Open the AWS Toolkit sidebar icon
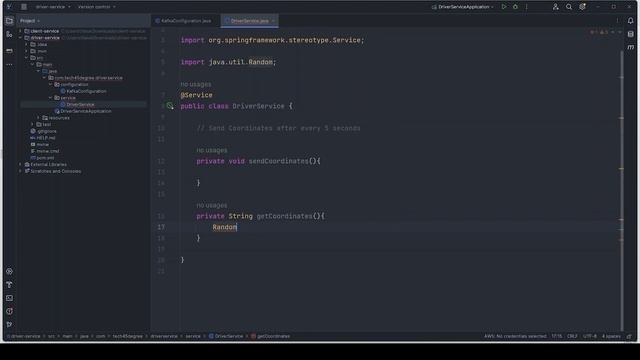This screenshot has width=640, height=360. tap(9, 51)
